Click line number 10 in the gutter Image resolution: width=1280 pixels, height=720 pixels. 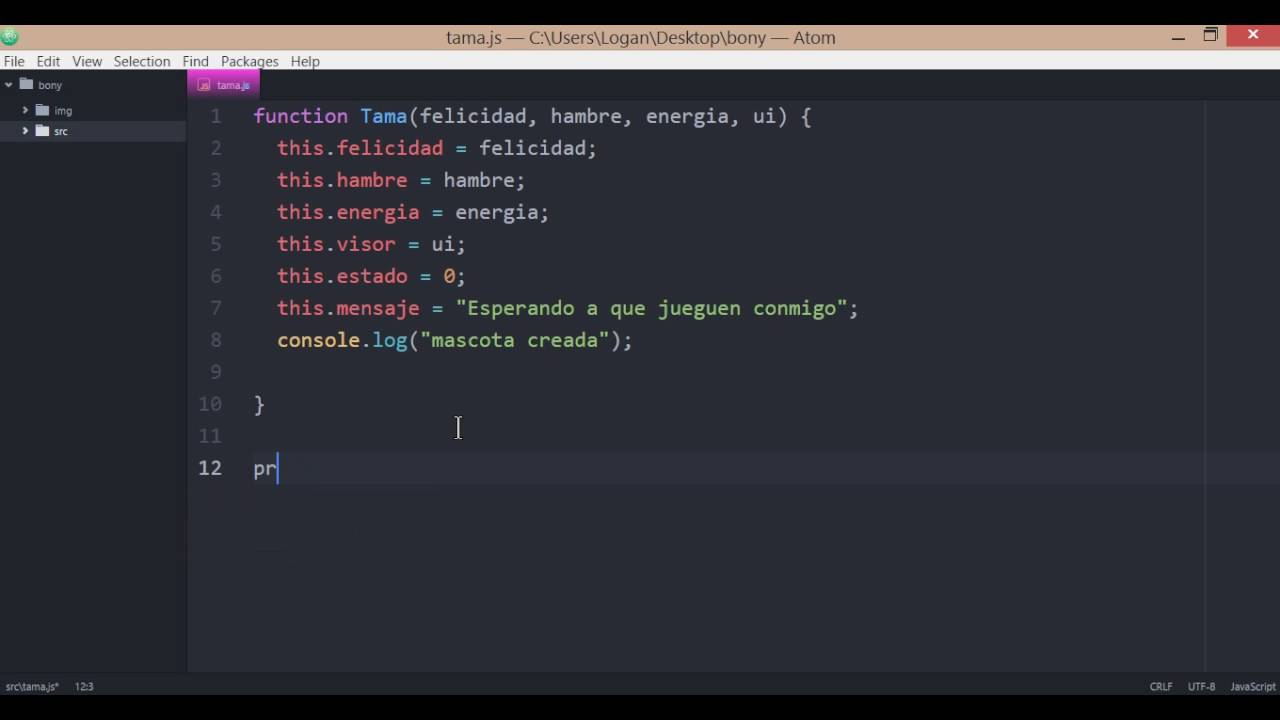coord(210,404)
